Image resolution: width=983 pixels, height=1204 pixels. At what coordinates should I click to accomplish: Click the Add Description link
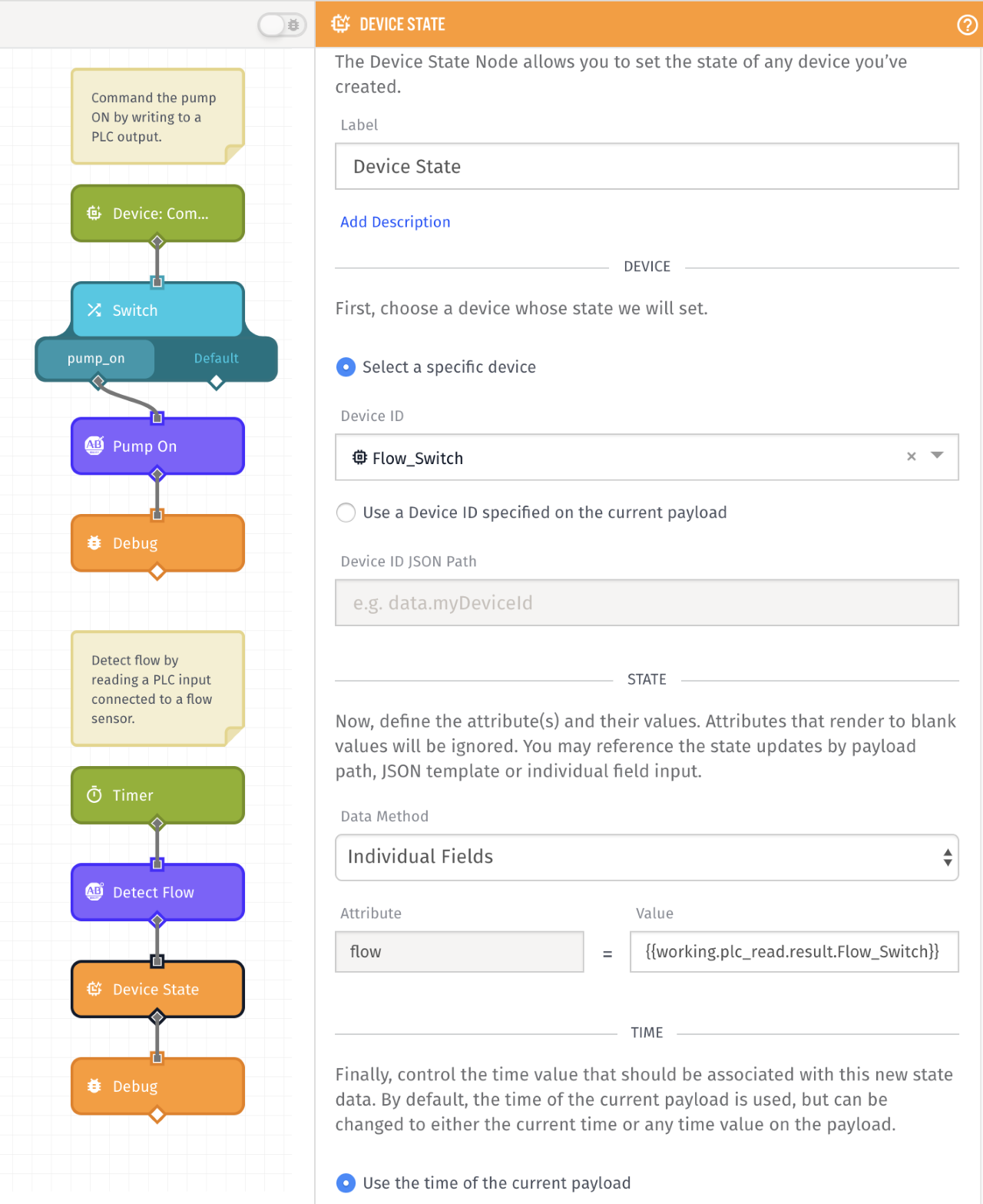pos(396,222)
